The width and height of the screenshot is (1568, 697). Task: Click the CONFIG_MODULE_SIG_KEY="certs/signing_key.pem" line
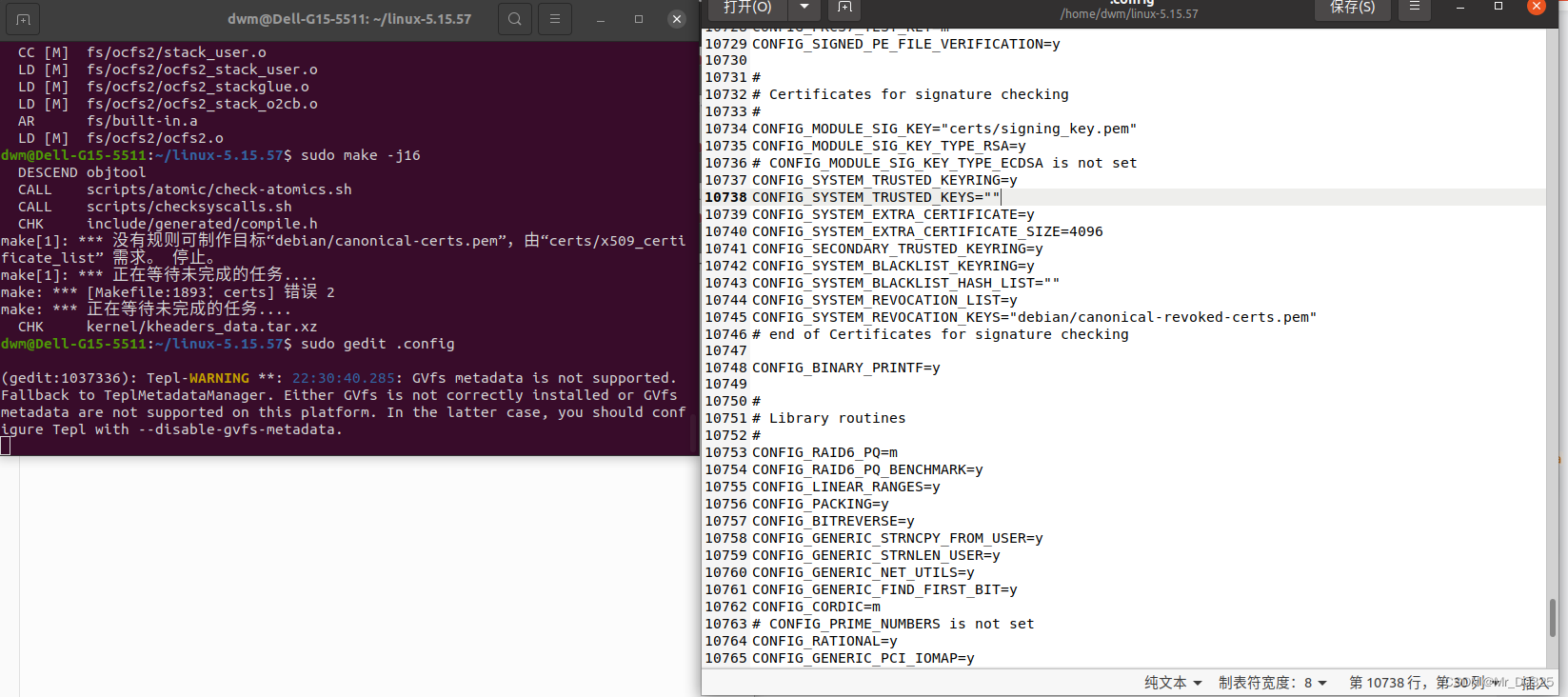(944, 129)
